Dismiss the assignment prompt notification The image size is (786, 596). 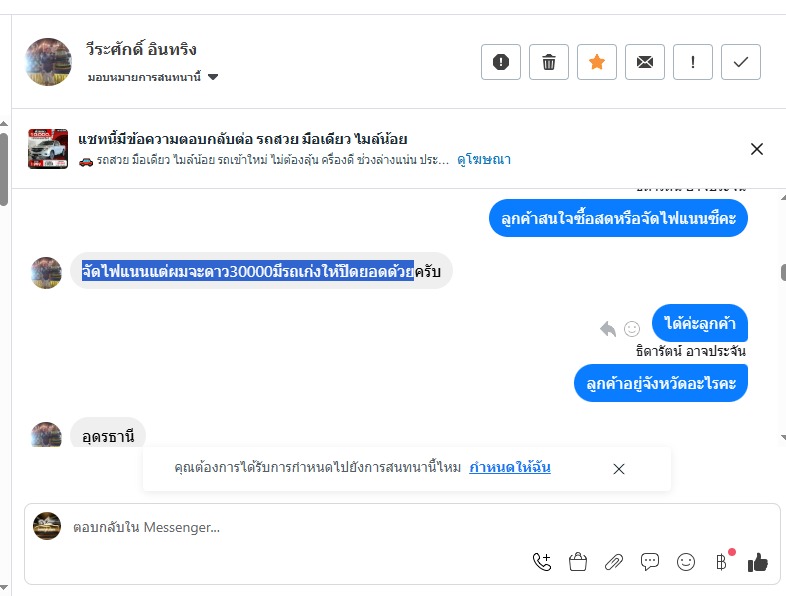(619, 468)
